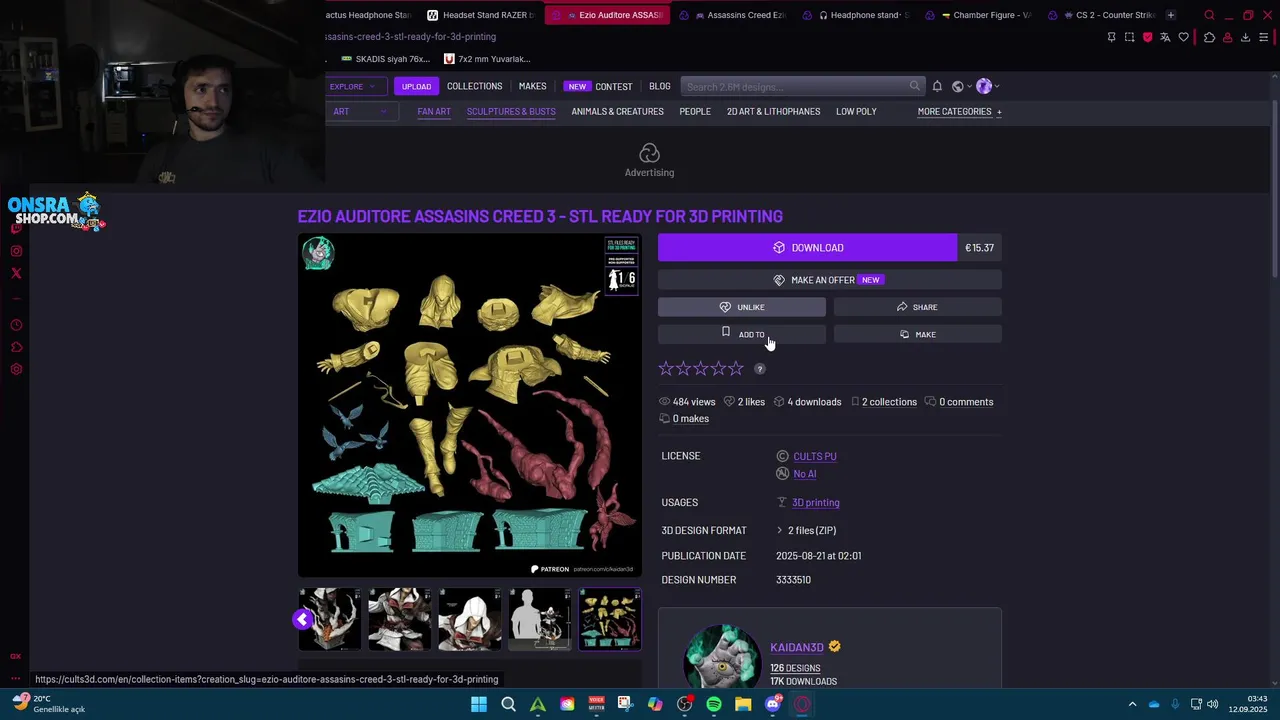Expand More Categories
Viewport: 1280px width, 720px height.
click(x=959, y=112)
